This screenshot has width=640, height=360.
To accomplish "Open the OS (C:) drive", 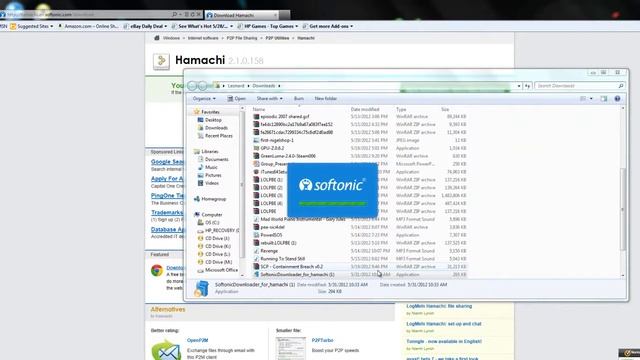I will coord(208,222).
